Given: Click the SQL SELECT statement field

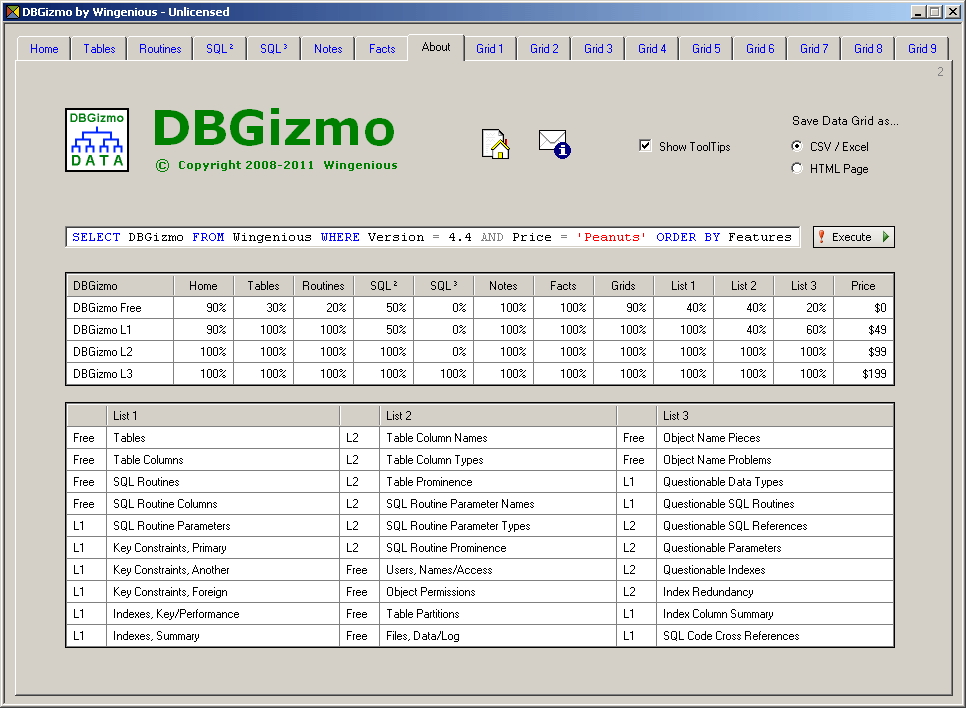Looking at the screenshot, I should click(432, 237).
